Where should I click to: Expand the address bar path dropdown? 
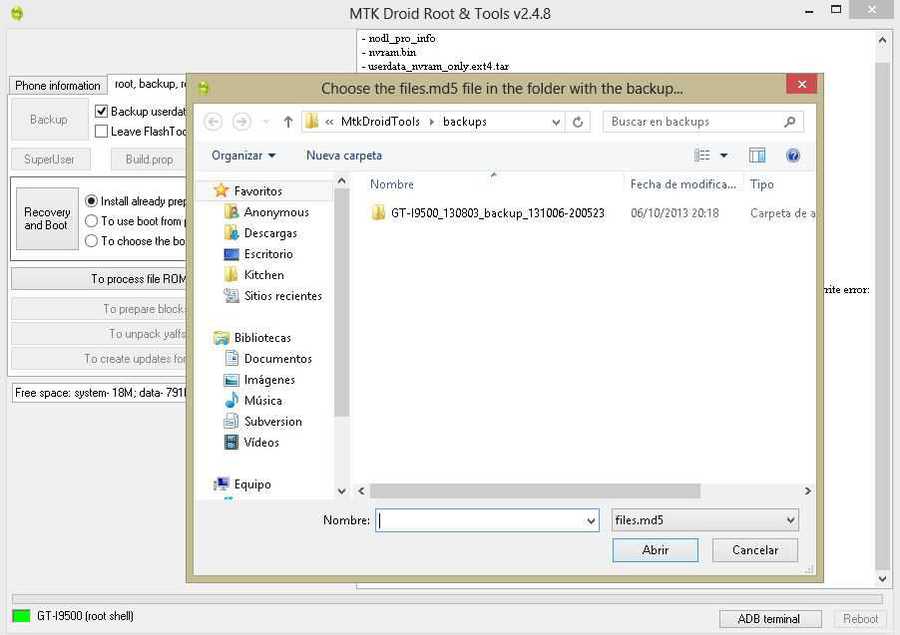tap(556, 122)
